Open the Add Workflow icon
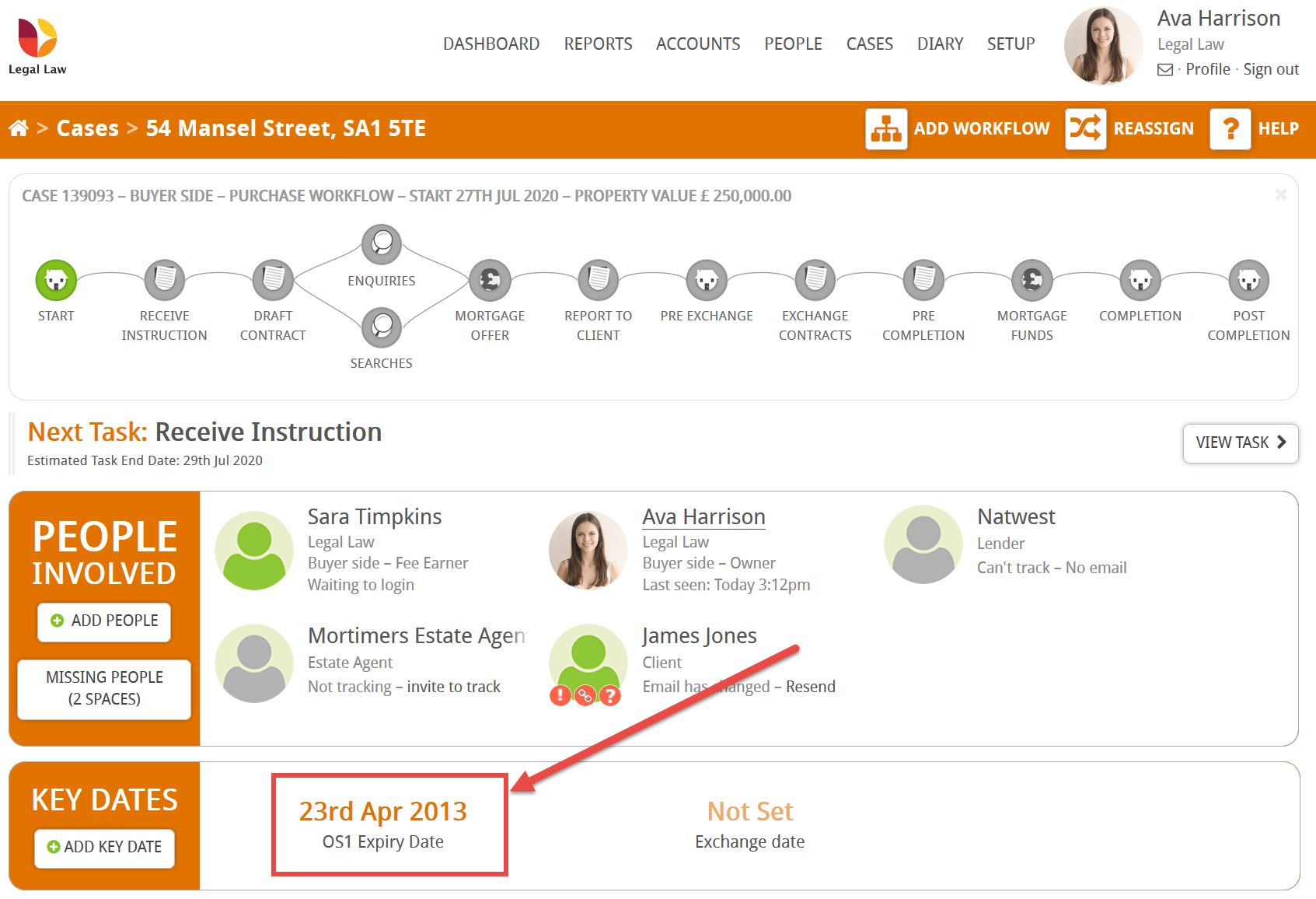The image size is (1316, 899). pos(886,128)
